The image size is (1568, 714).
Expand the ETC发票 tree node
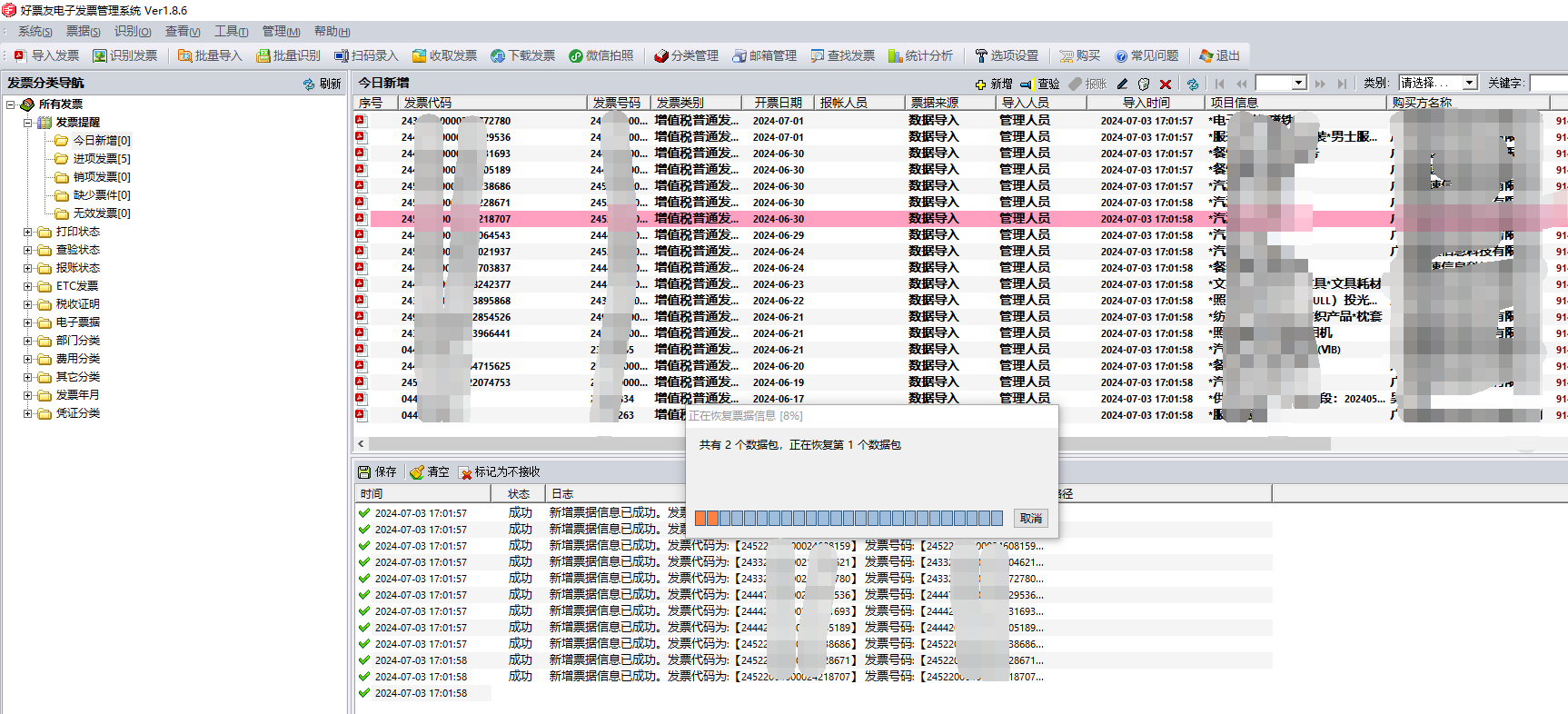click(x=27, y=286)
